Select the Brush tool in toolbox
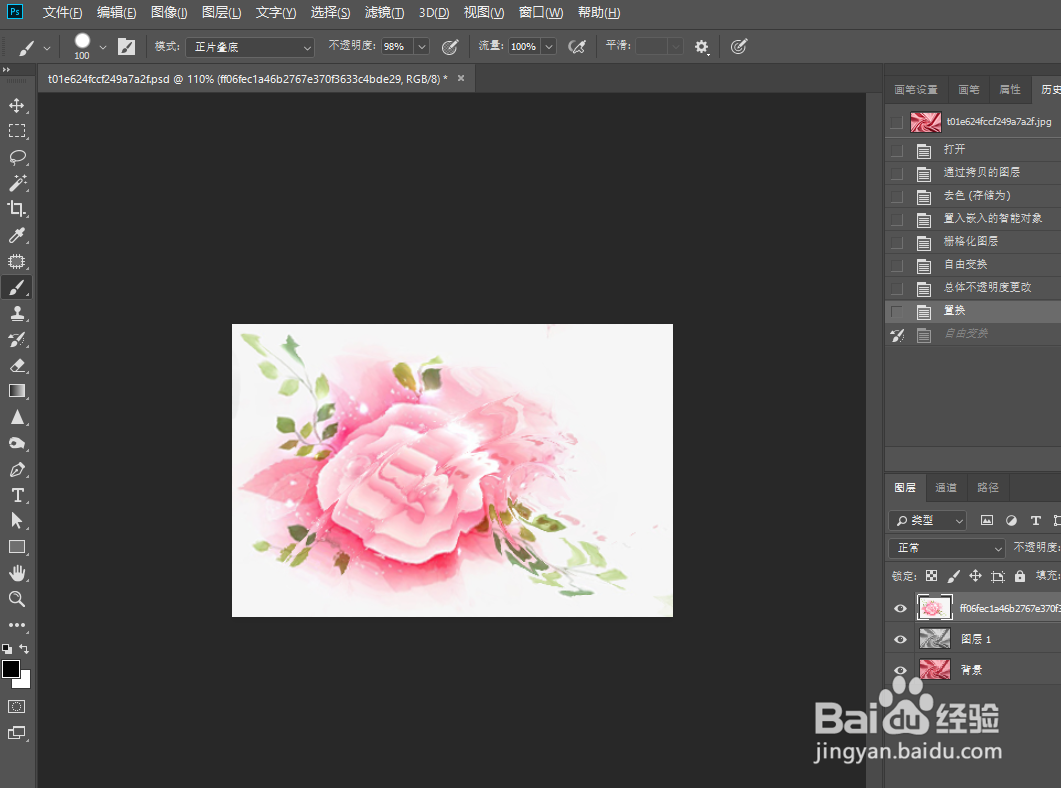 [17, 287]
